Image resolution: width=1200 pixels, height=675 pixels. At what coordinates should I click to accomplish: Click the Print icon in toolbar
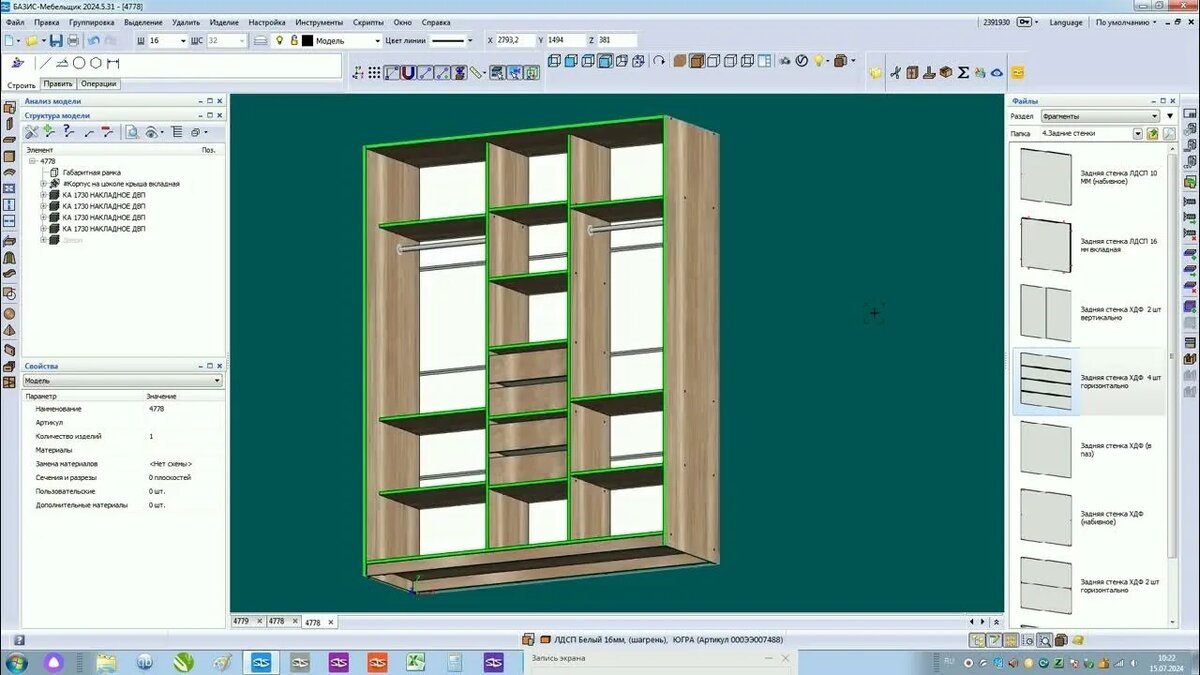coord(73,40)
